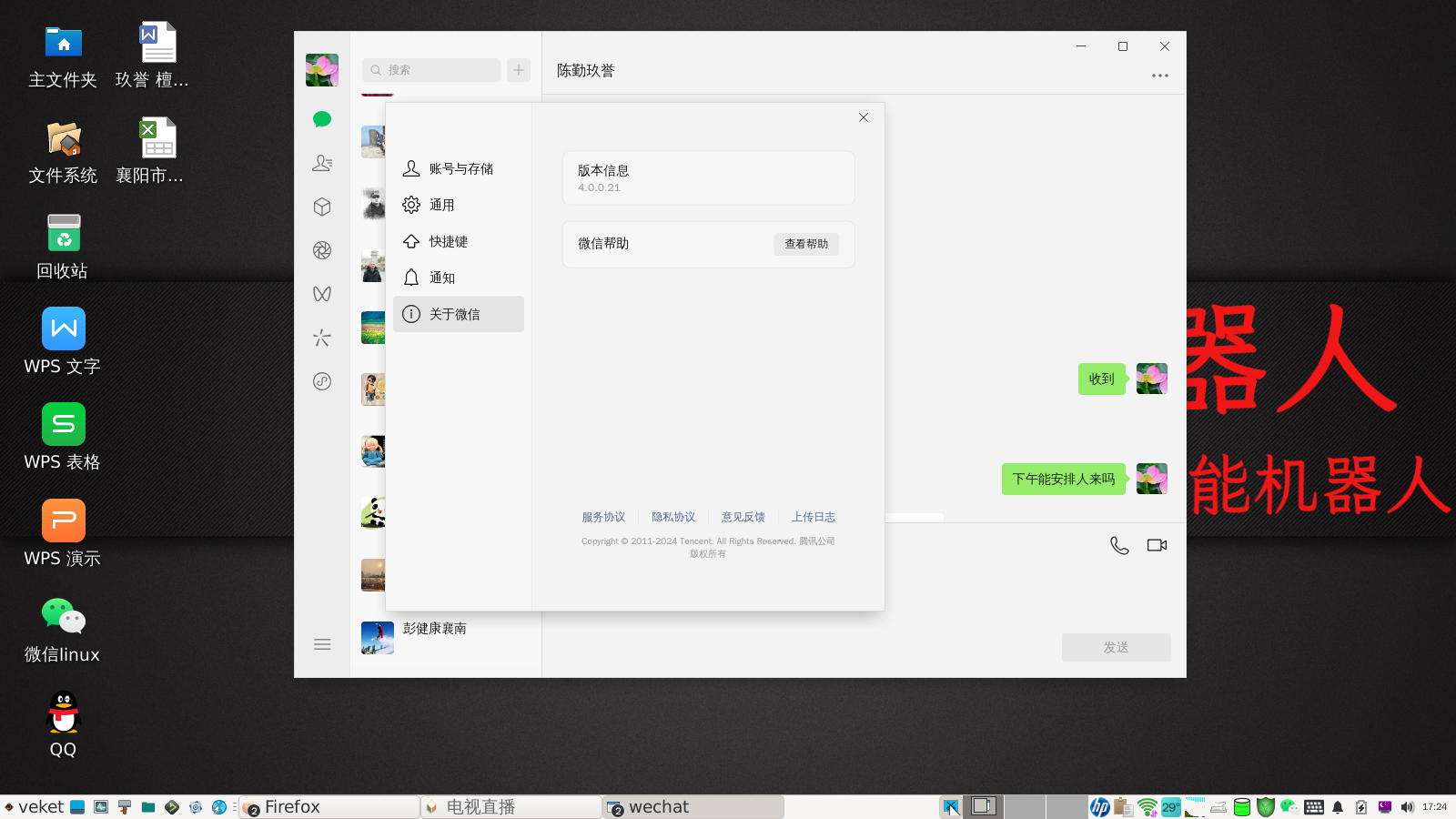The width and height of the screenshot is (1456, 819).
Task: Click the 查看帮助 button
Action: click(806, 244)
